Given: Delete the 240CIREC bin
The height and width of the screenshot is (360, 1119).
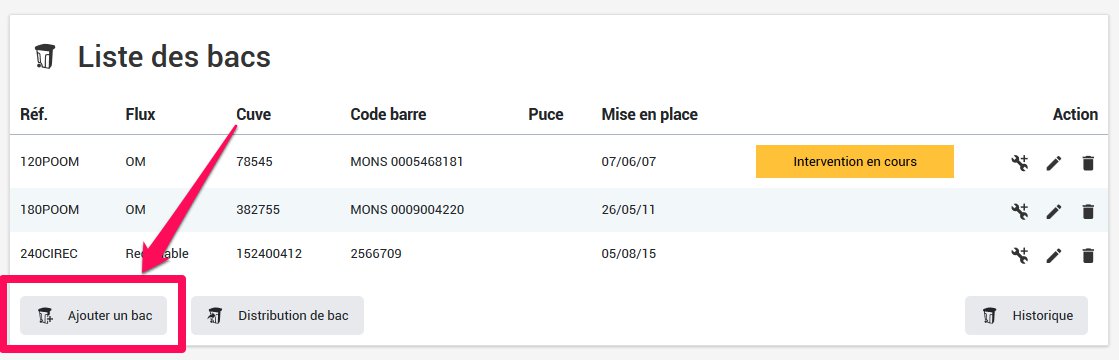Looking at the screenshot, I should [1088, 255].
